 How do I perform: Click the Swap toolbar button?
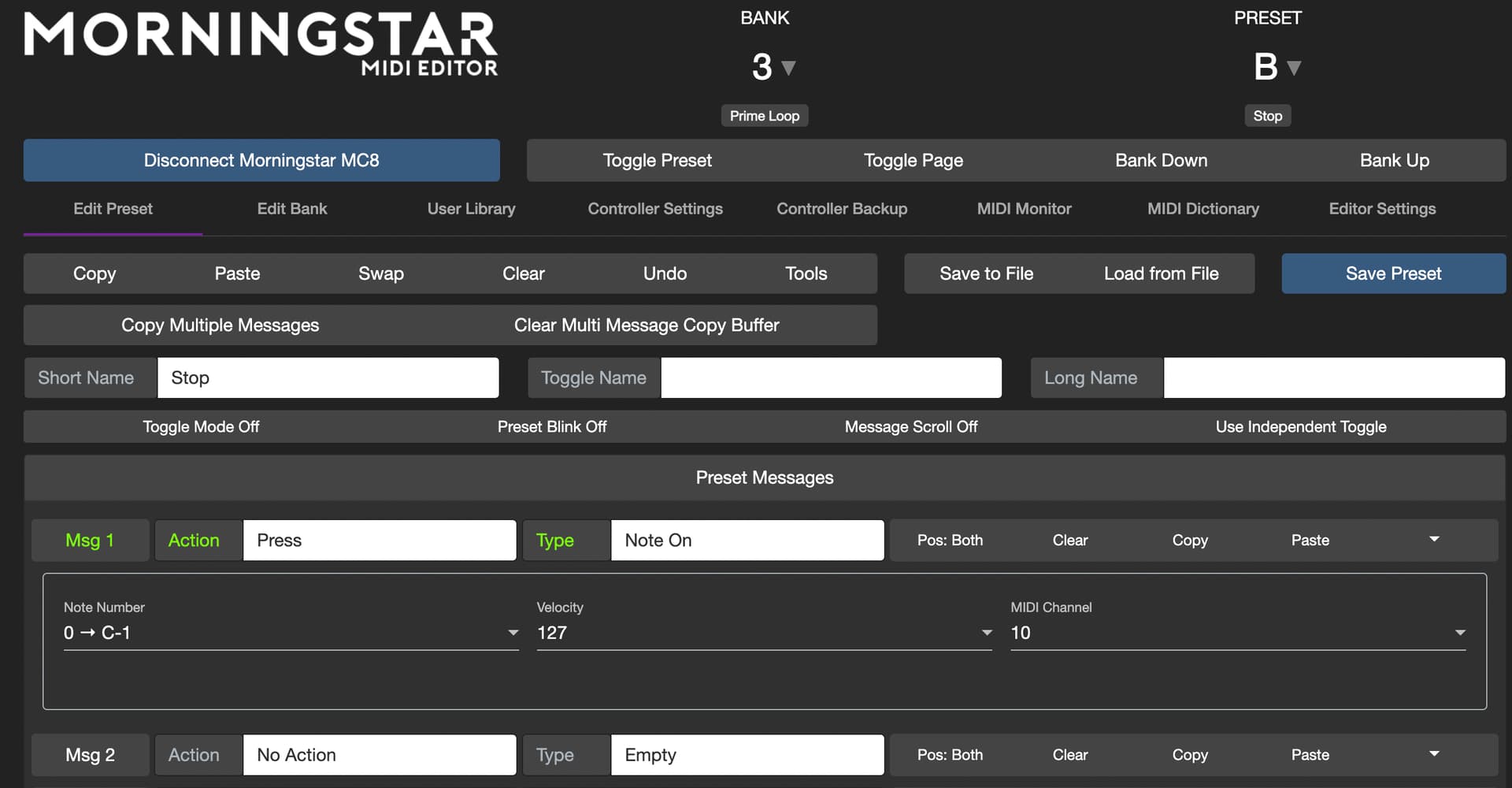(x=381, y=273)
